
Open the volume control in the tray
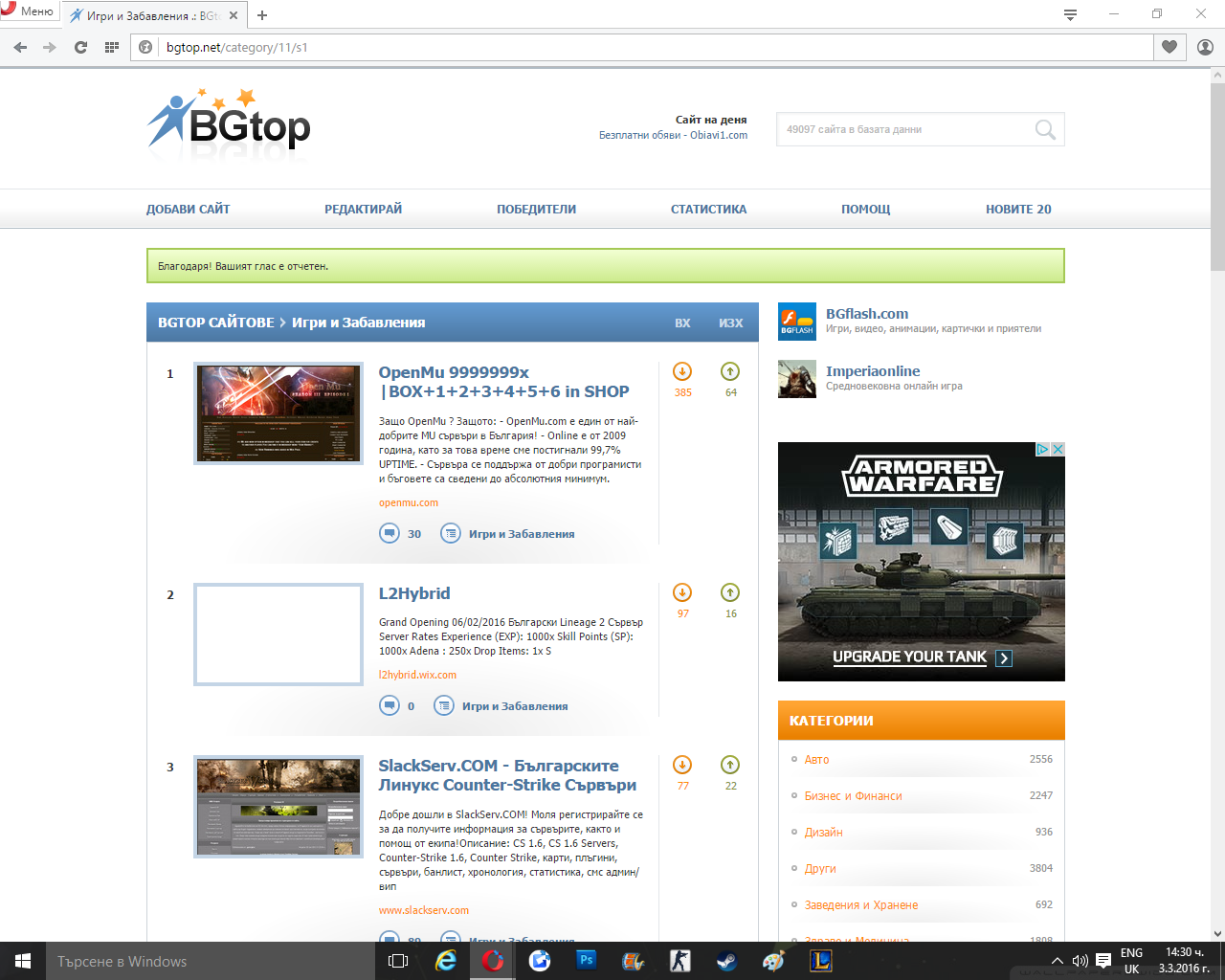pos(1080,961)
